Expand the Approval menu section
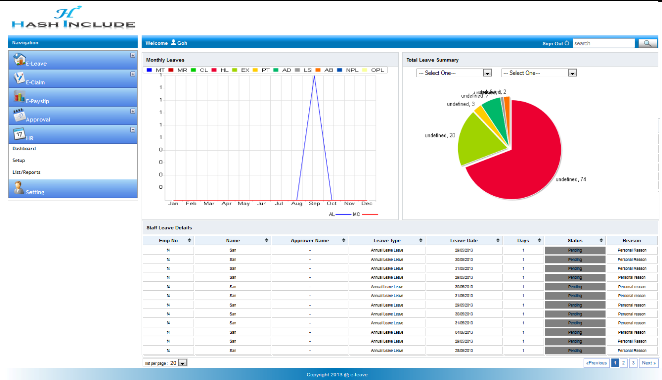This screenshot has height=380, width=662. [x=133, y=111]
